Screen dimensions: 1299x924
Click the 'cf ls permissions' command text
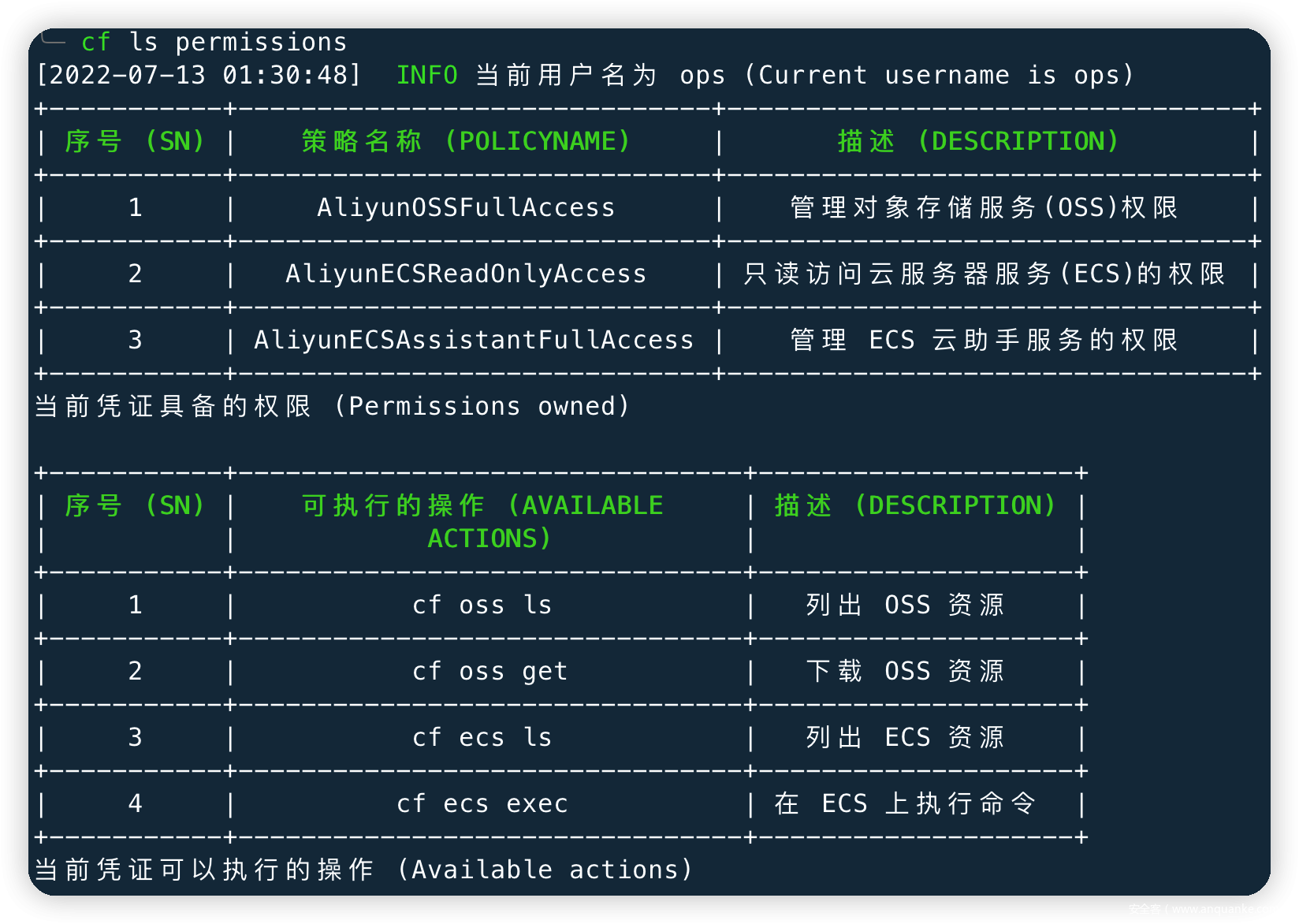tap(214, 42)
